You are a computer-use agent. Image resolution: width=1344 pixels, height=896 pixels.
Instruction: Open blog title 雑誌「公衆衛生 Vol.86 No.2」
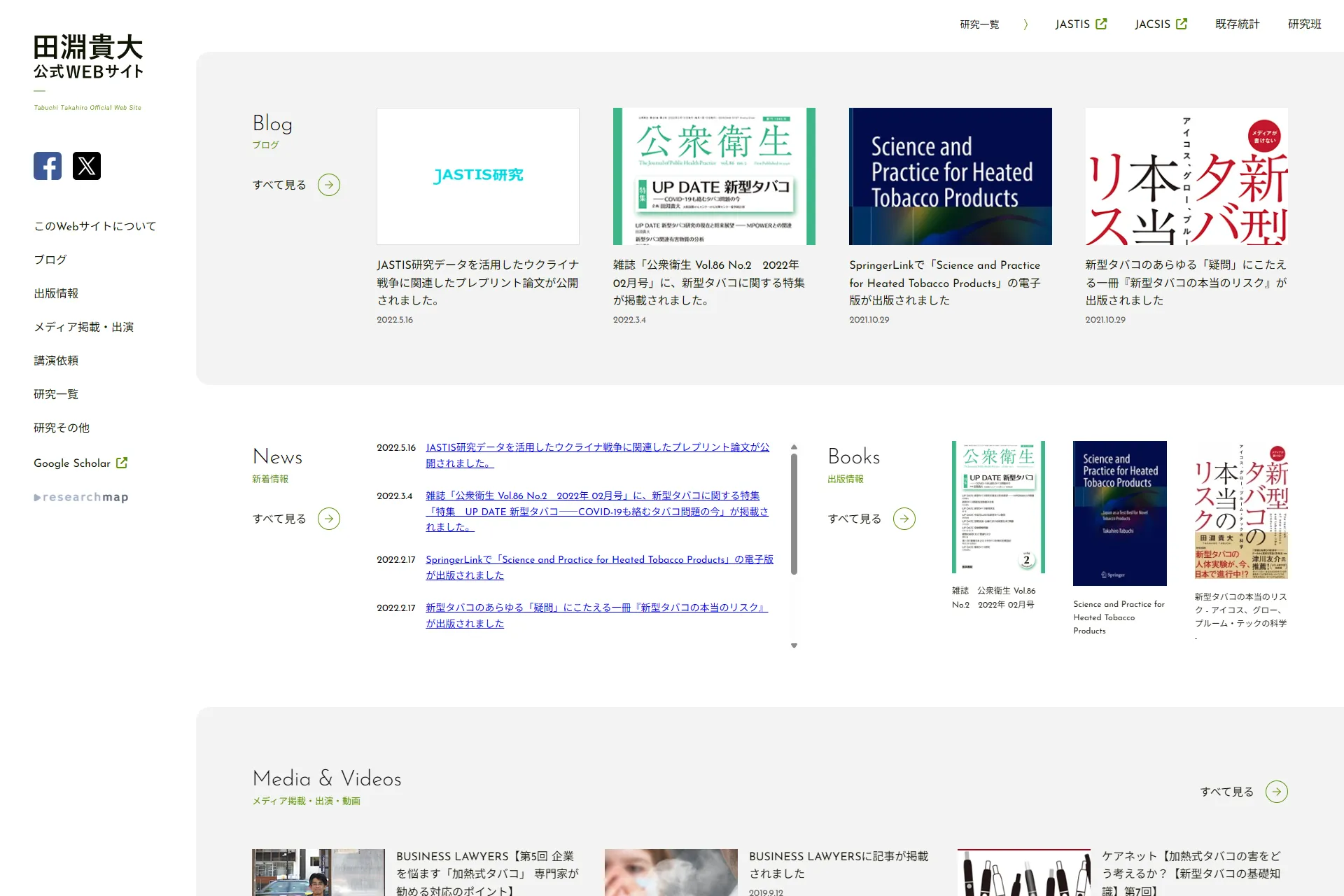click(x=710, y=283)
